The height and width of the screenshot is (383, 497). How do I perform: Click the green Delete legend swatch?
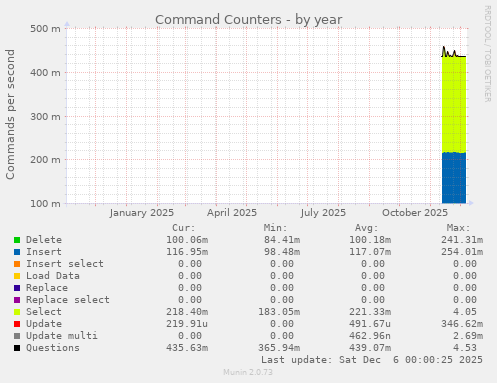17,240
